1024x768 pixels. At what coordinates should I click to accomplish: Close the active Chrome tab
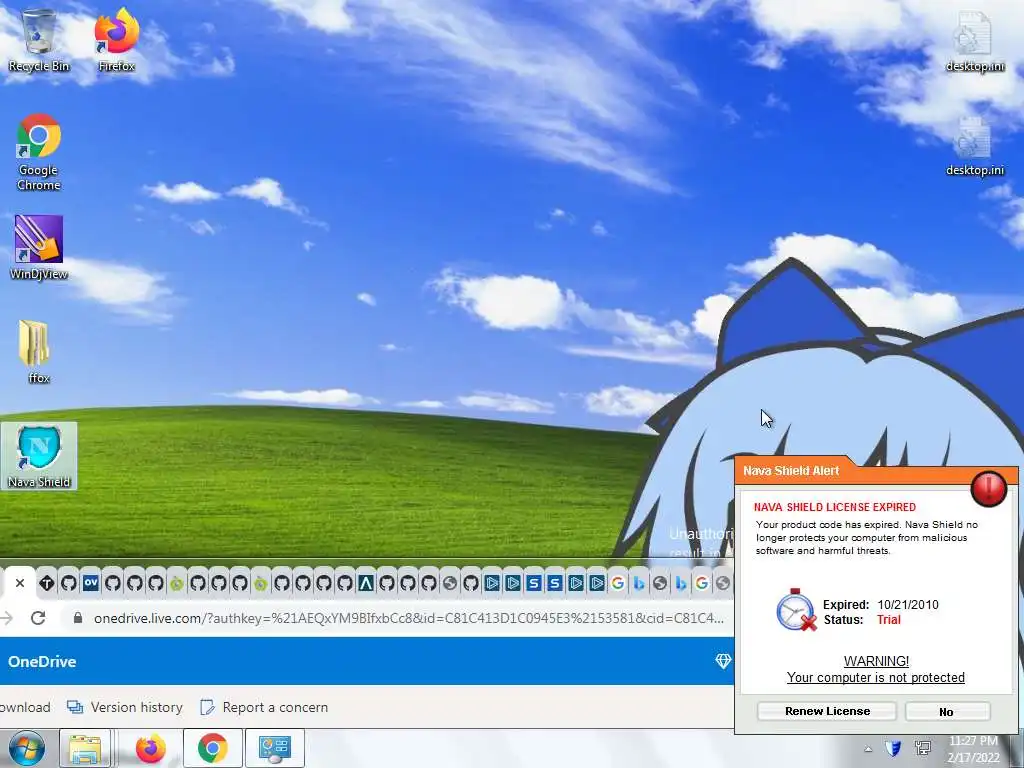(x=20, y=583)
